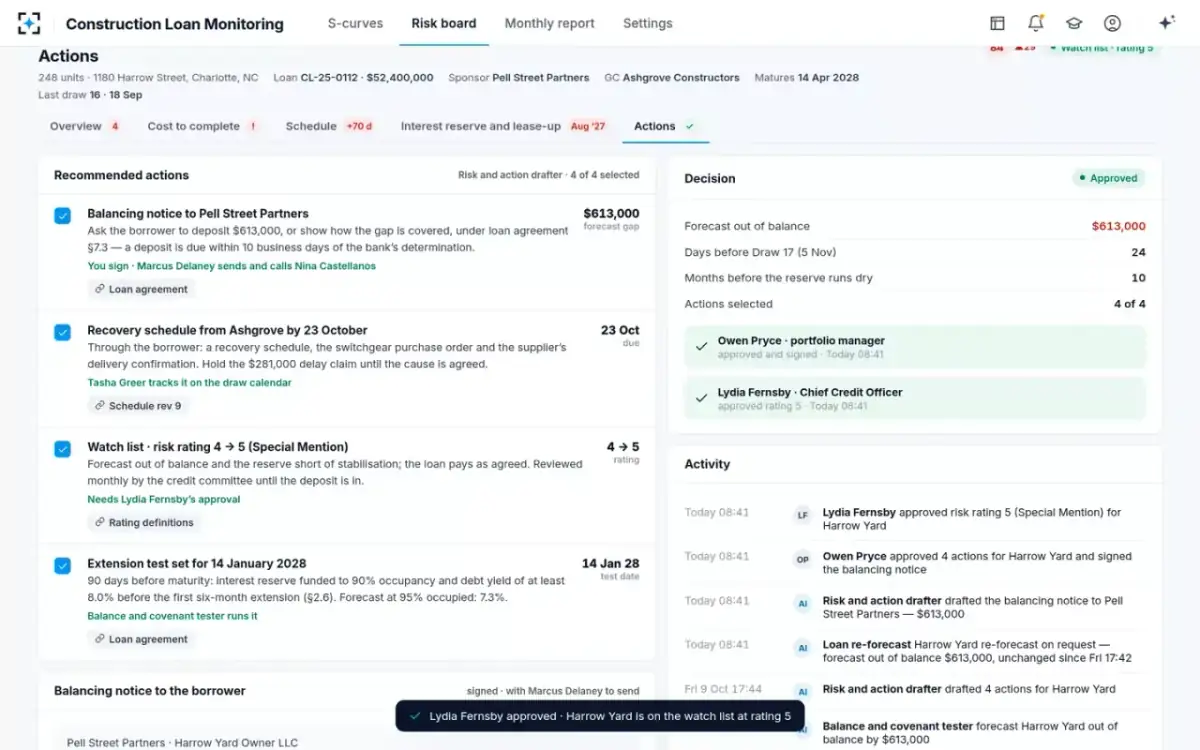Click the link icon in Rating definitions chip
Image resolution: width=1200 pixels, height=750 pixels.
pyautogui.click(x=99, y=522)
